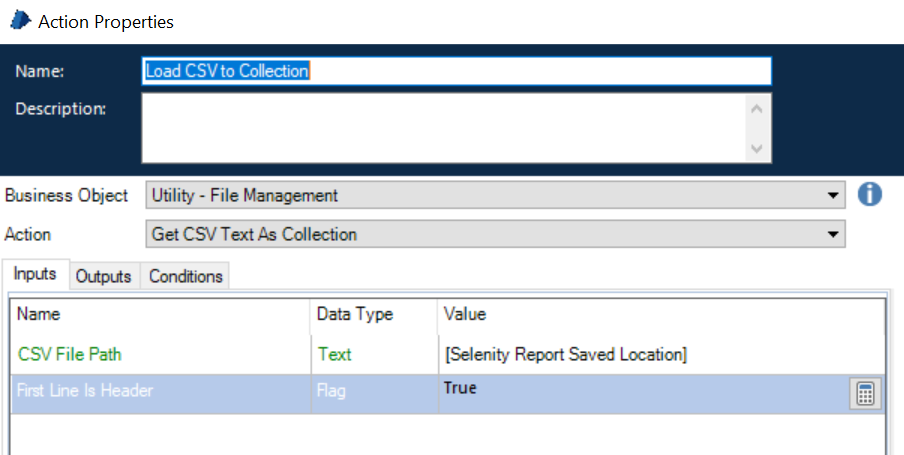Click the Blue Prism logo in title bar
The height and width of the screenshot is (455, 904).
(x=20, y=21)
